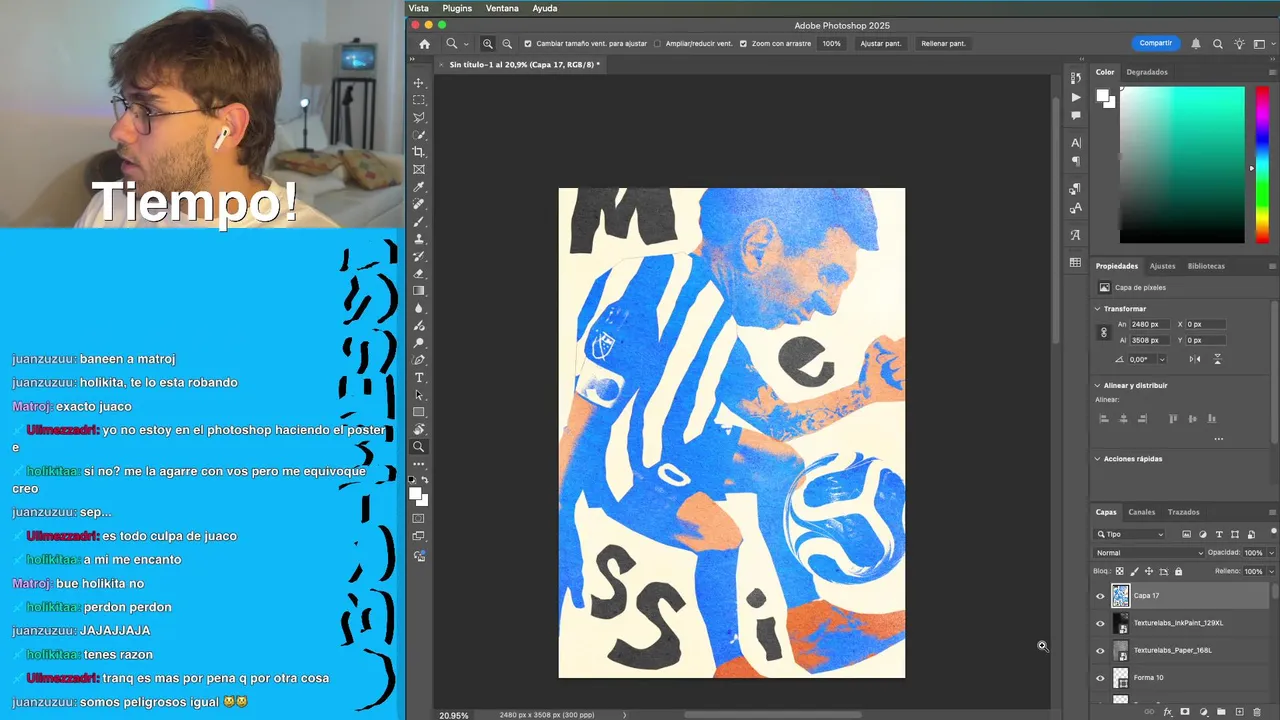Add a layer style with fx
This screenshot has width=1280, height=720.
(1167, 712)
